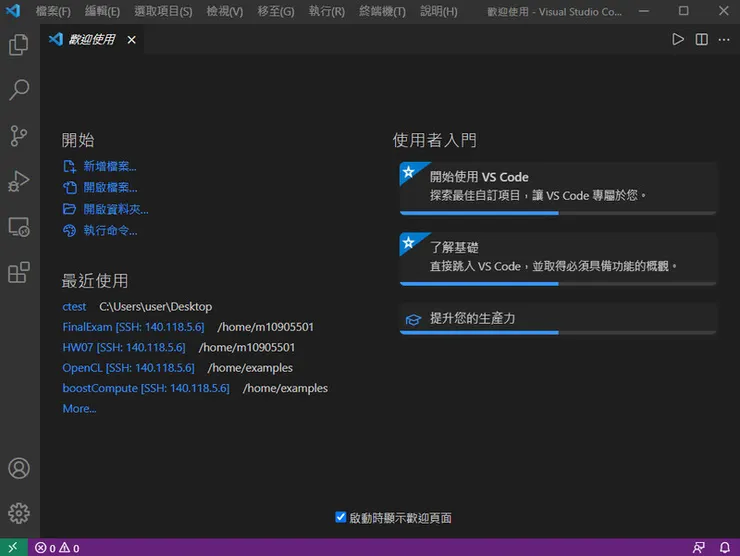Click the 新增檔案... link
The width and height of the screenshot is (740, 556).
[x=110, y=166]
